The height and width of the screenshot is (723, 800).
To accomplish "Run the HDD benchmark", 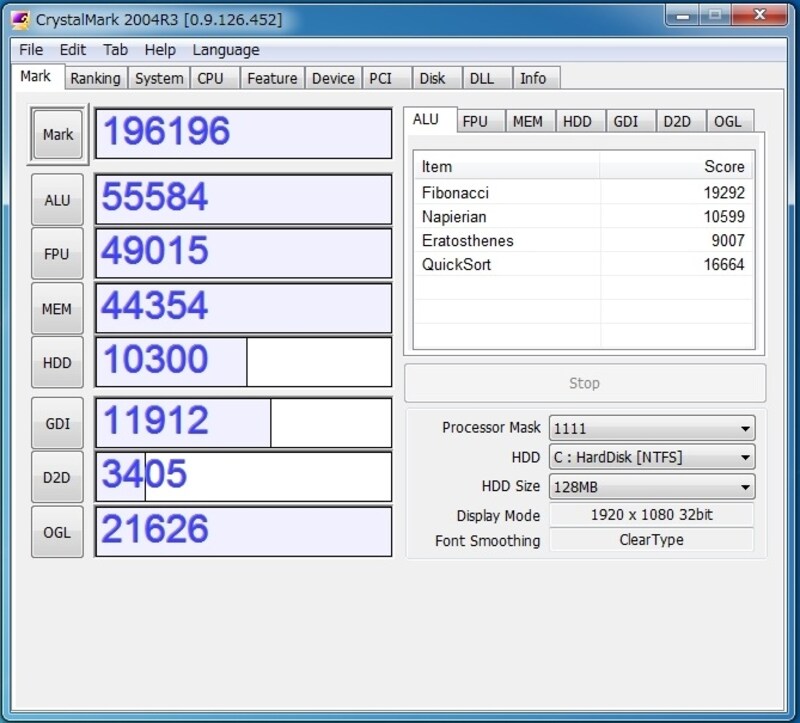I will pos(56,362).
